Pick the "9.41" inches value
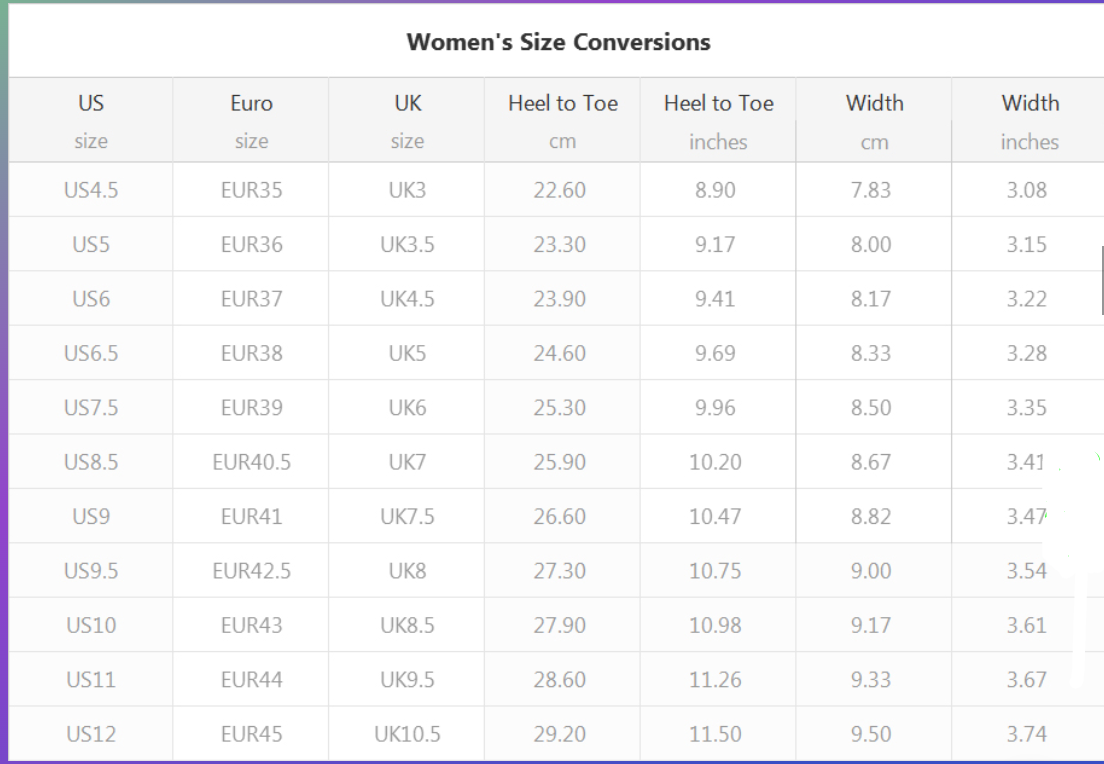1104x764 pixels. tap(715, 299)
